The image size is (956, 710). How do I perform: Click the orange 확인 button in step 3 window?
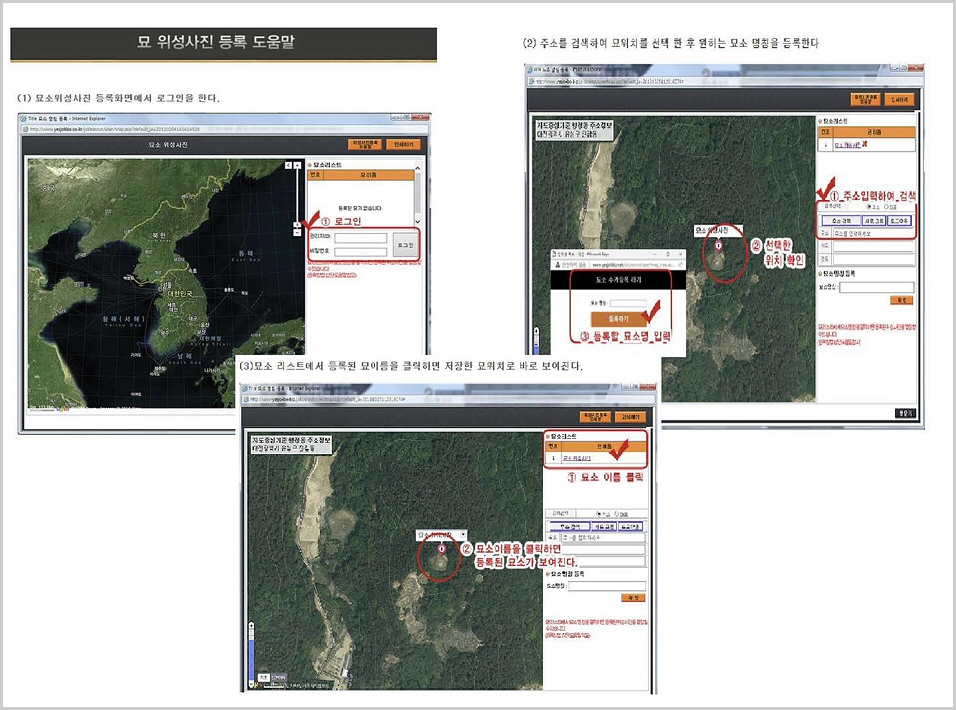(633, 598)
